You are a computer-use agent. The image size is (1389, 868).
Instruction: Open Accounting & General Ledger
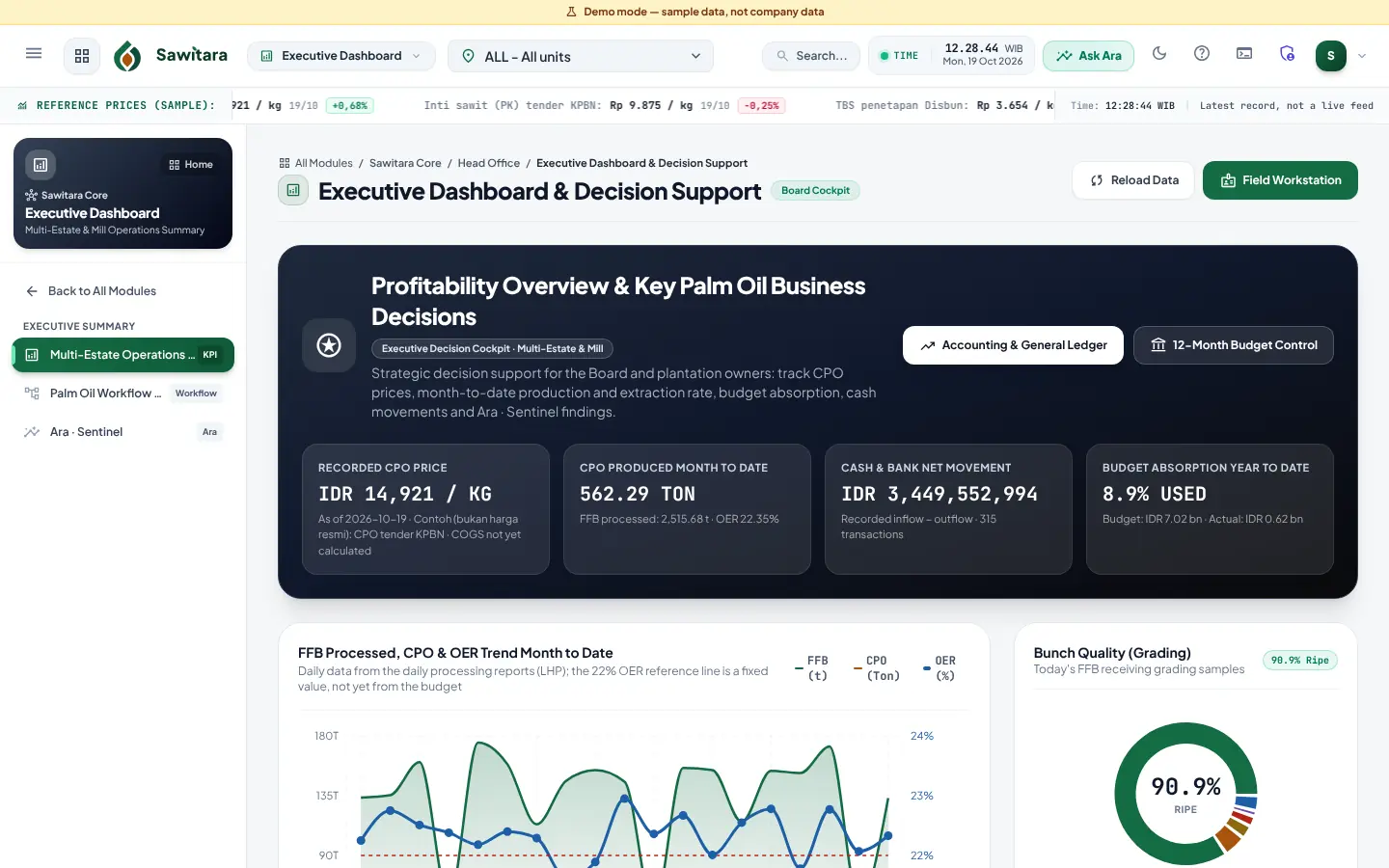click(1013, 345)
